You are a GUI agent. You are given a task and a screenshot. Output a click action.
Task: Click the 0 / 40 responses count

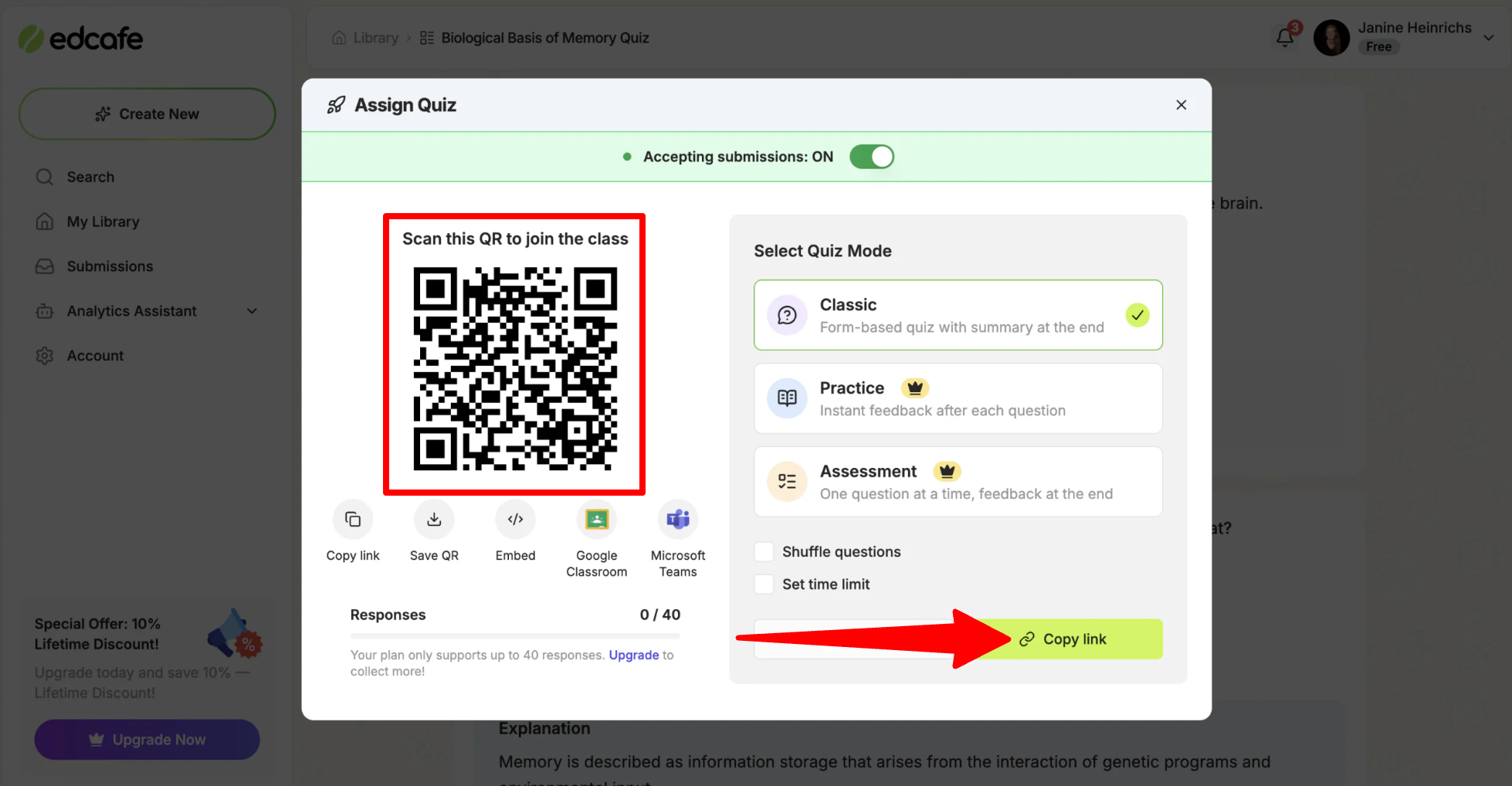660,615
